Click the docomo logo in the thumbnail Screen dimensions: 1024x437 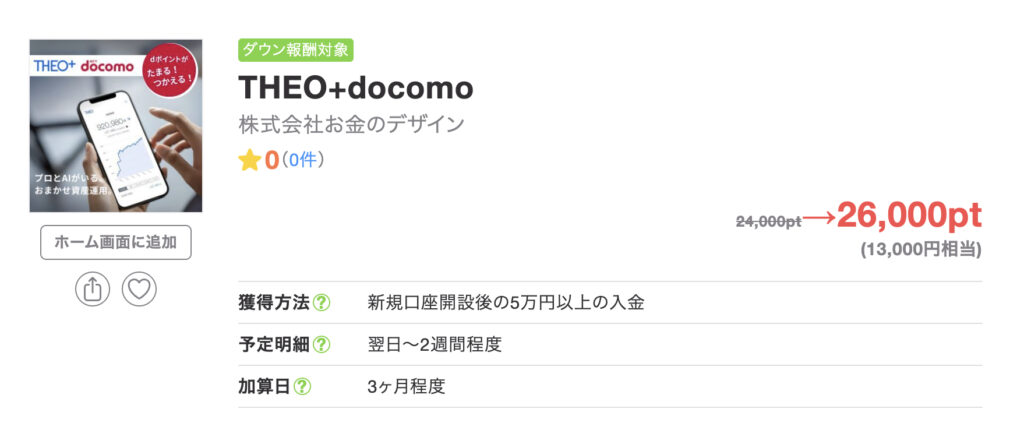tap(107, 65)
